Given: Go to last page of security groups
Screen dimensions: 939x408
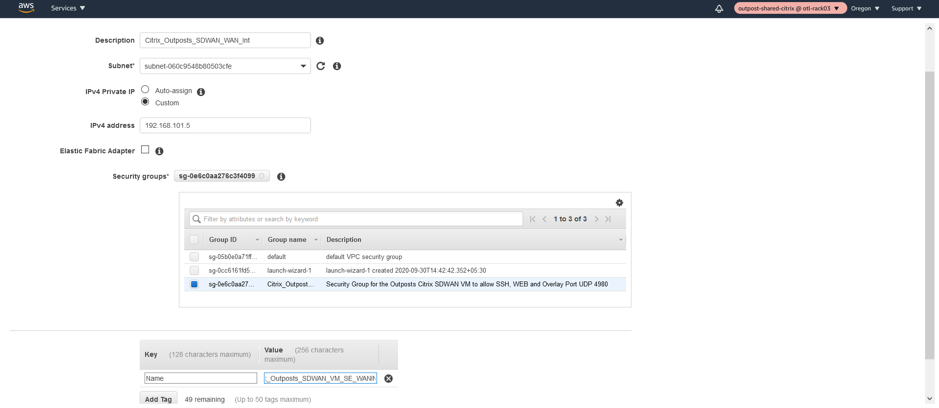Looking at the screenshot, I should pyautogui.click(x=608, y=219).
